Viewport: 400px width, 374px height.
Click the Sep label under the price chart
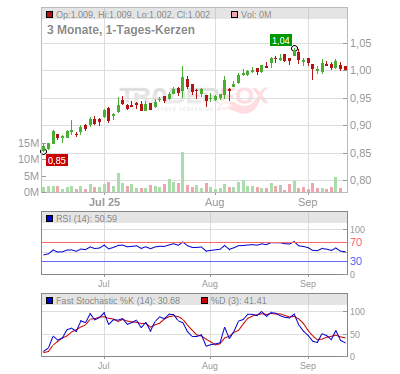point(308,202)
